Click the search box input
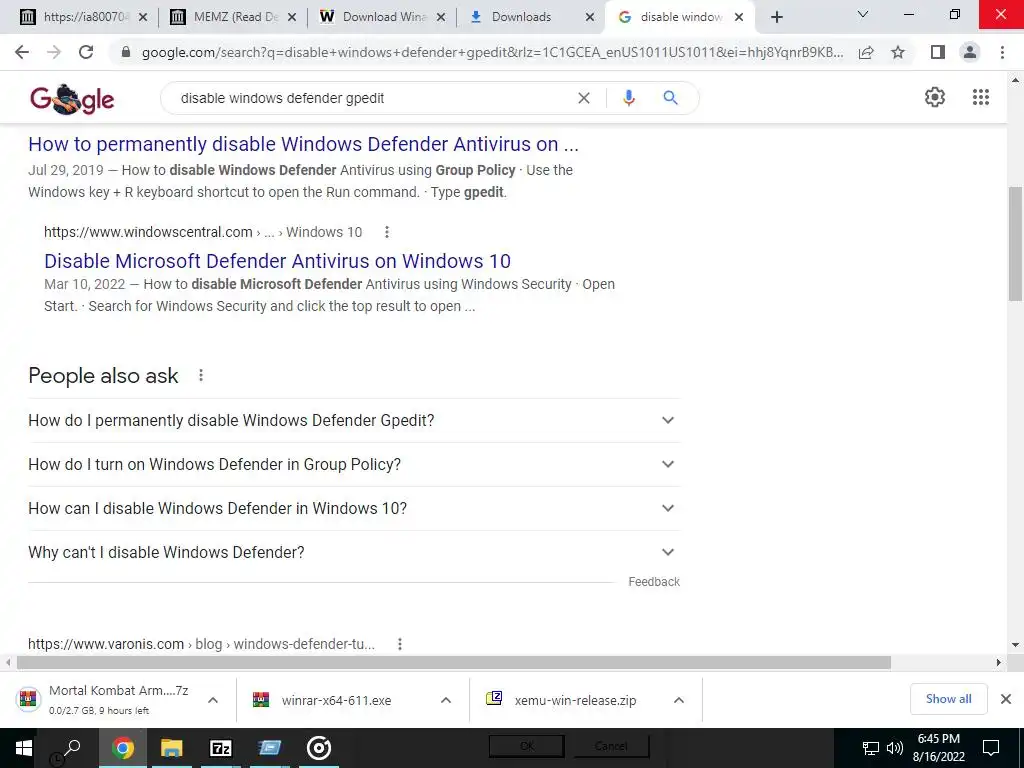Image resolution: width=1024 pixels, height=768 pixels. [372, 98]
